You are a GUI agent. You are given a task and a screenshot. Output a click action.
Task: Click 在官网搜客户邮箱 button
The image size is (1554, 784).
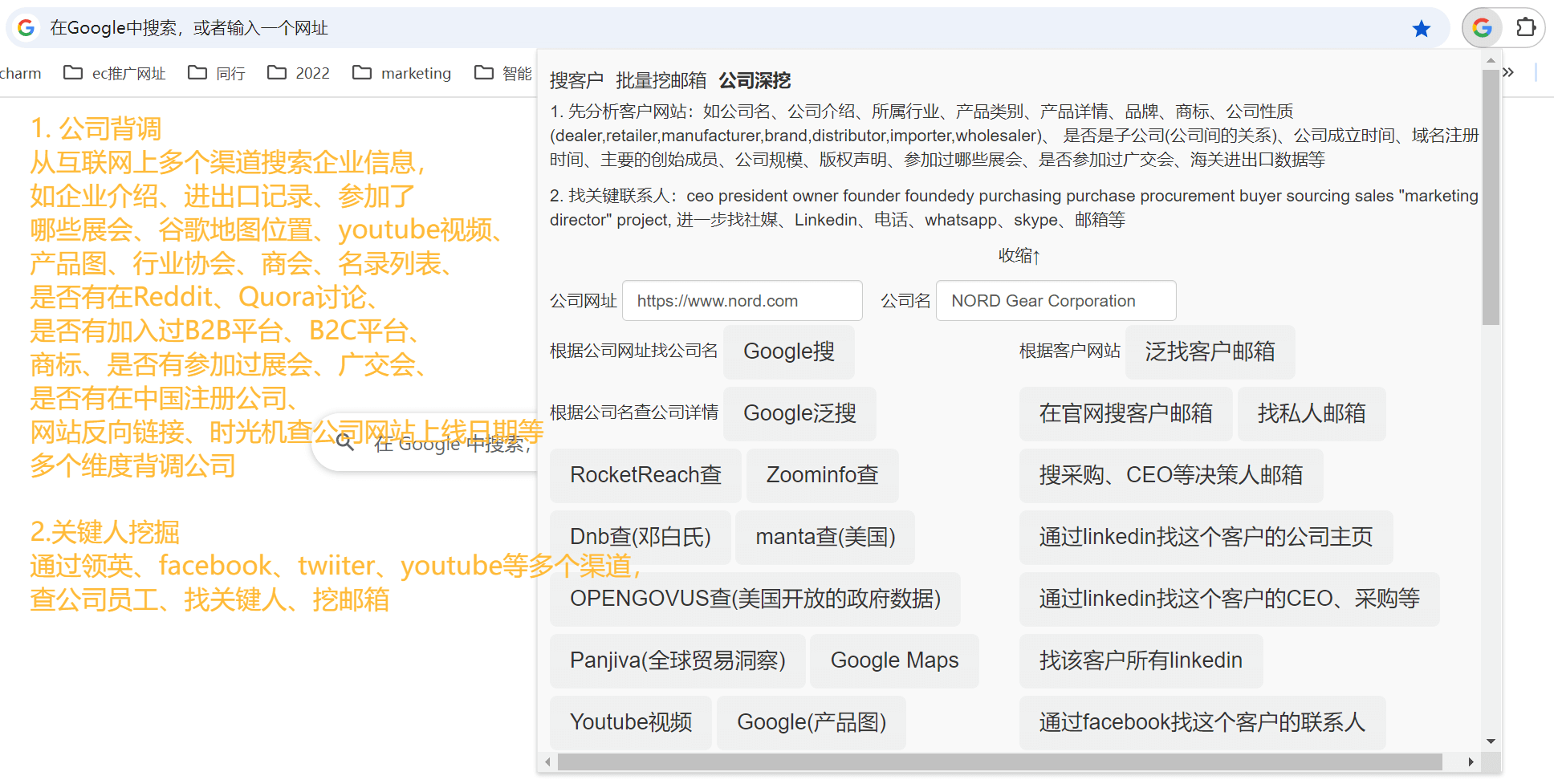[x=1125, y=413]
